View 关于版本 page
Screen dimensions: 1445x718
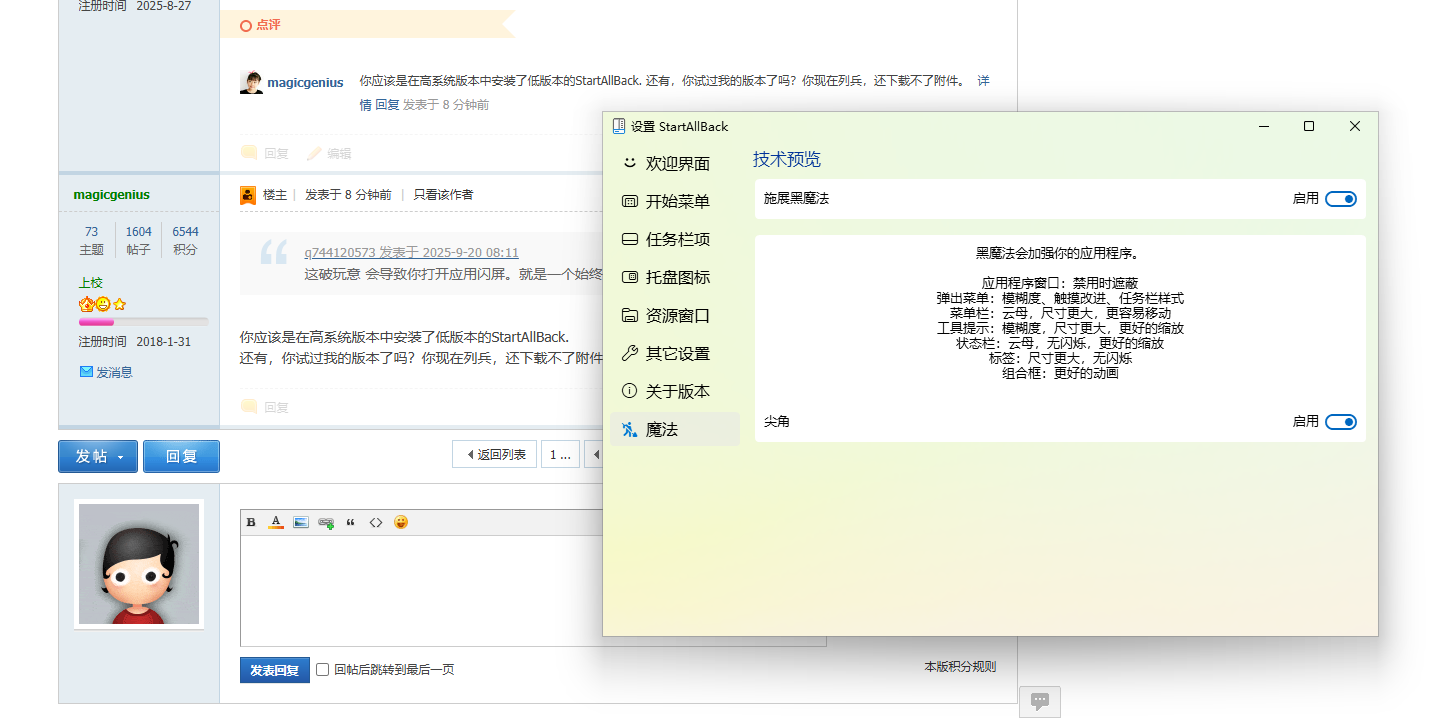click(x=675, y=391)
